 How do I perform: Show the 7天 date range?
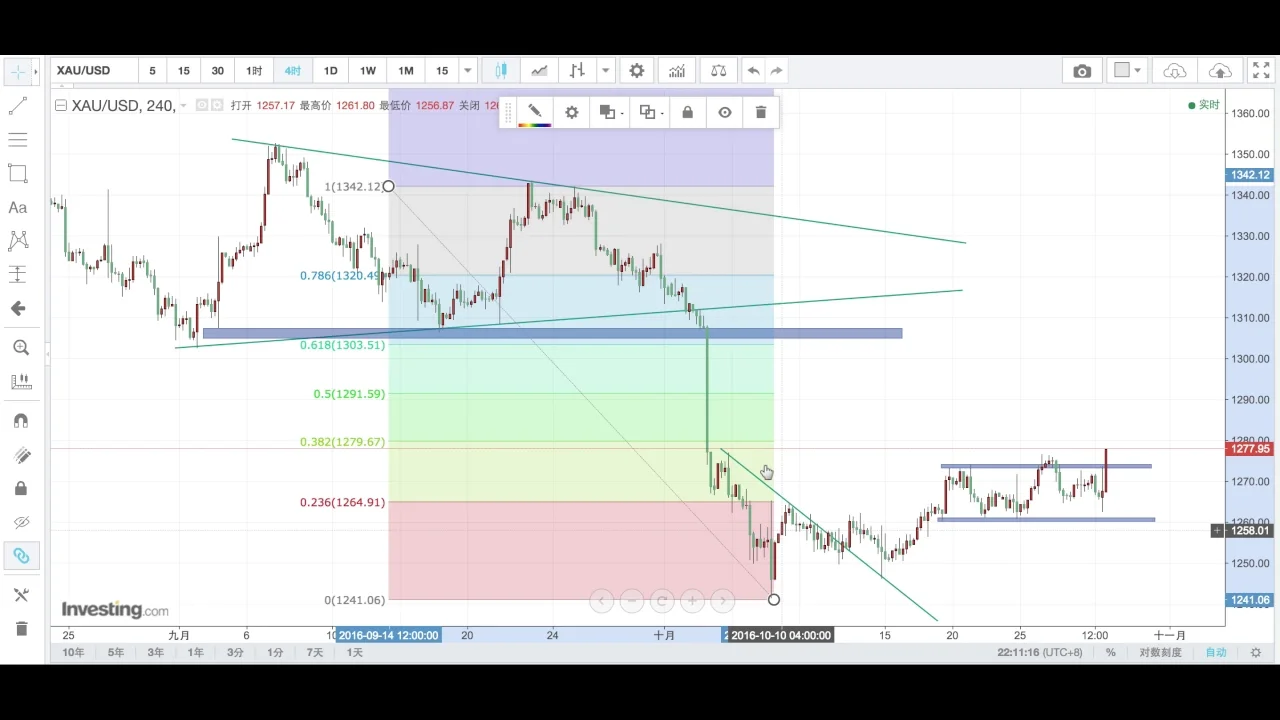point(315,653)
